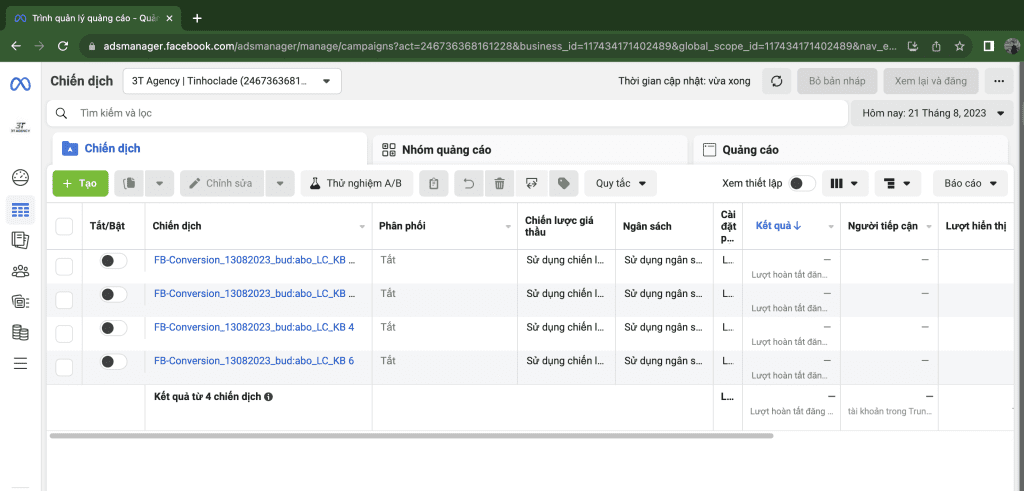
Task: Open Chiến dịch column header menu arrow
Action: tap(362, 227)
